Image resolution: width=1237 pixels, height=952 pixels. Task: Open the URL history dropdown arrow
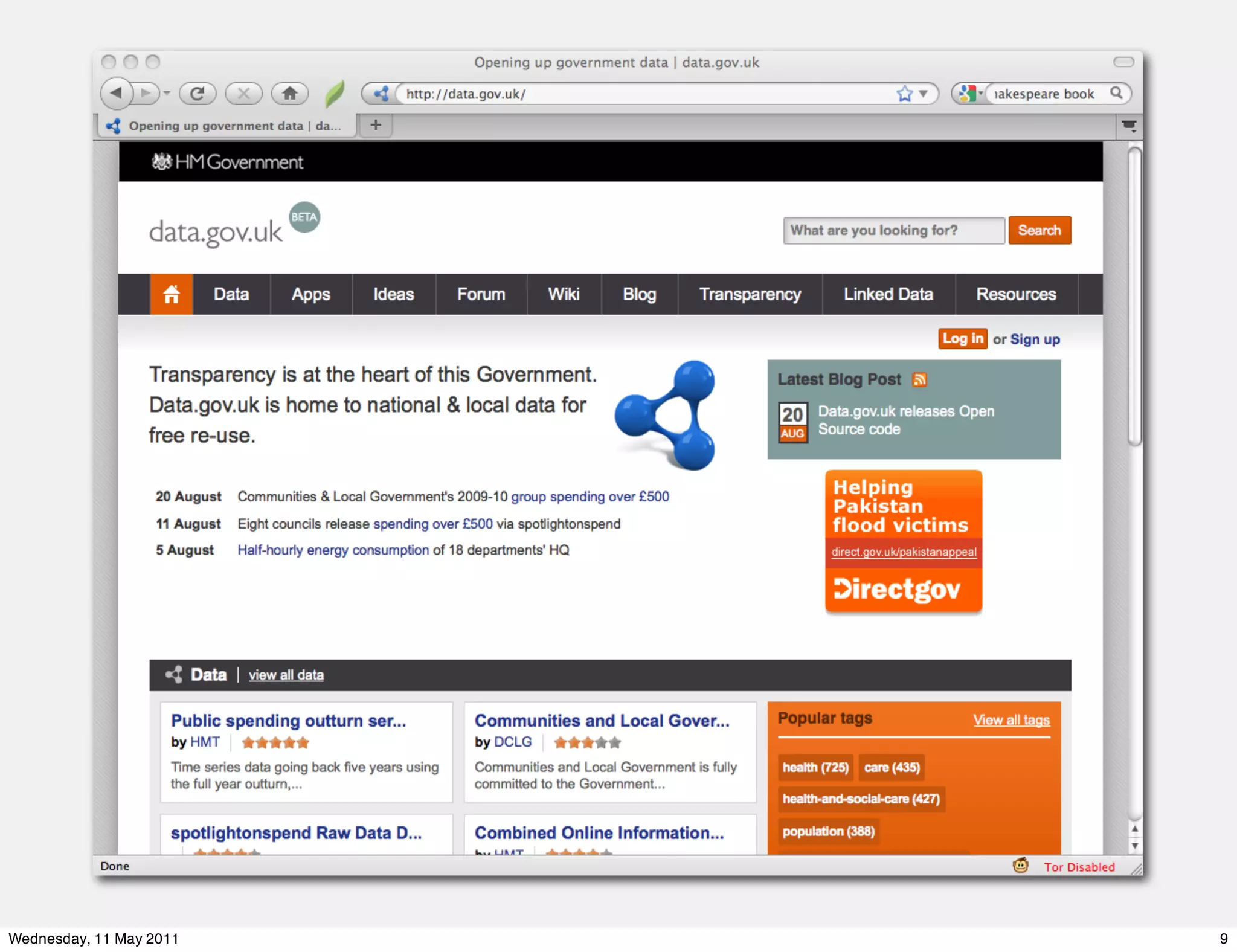click(x=923, y=94)
